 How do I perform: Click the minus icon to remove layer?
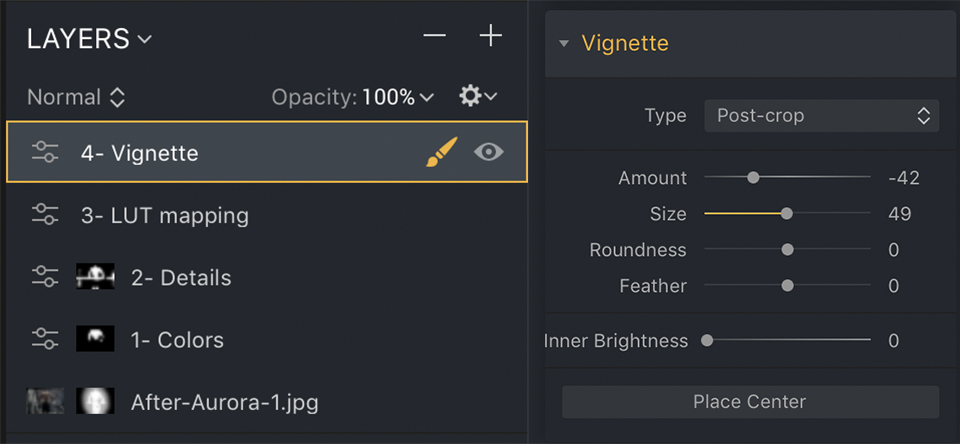434,37
